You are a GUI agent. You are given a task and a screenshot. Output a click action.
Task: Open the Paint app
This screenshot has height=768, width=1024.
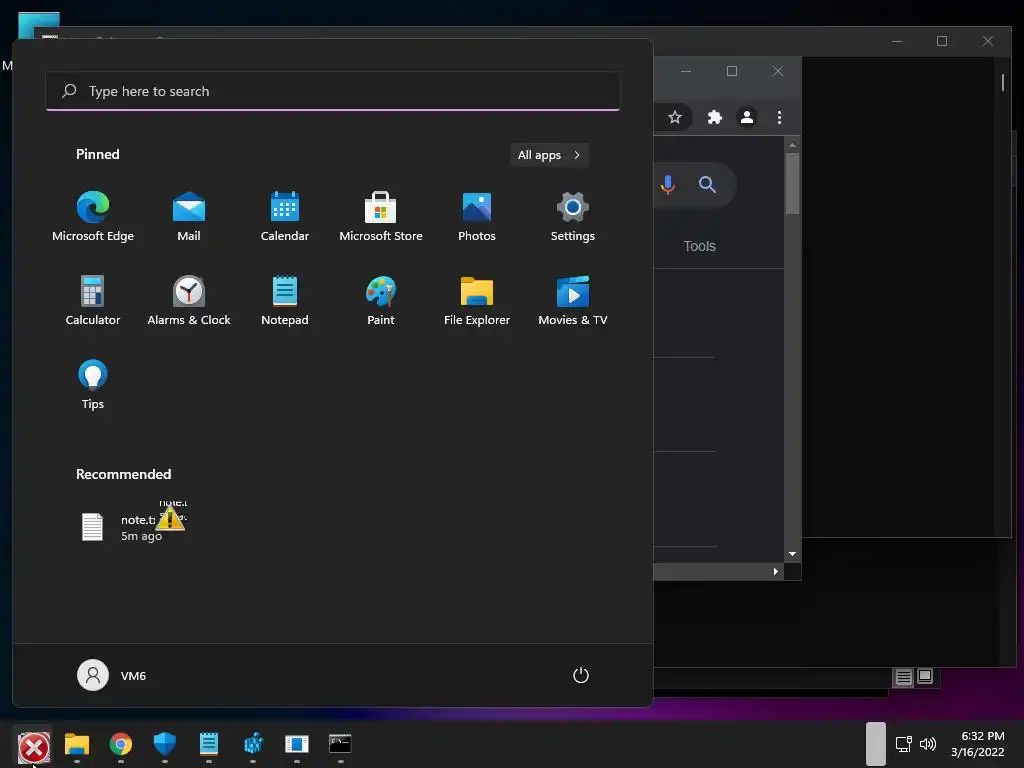[381, 300]
